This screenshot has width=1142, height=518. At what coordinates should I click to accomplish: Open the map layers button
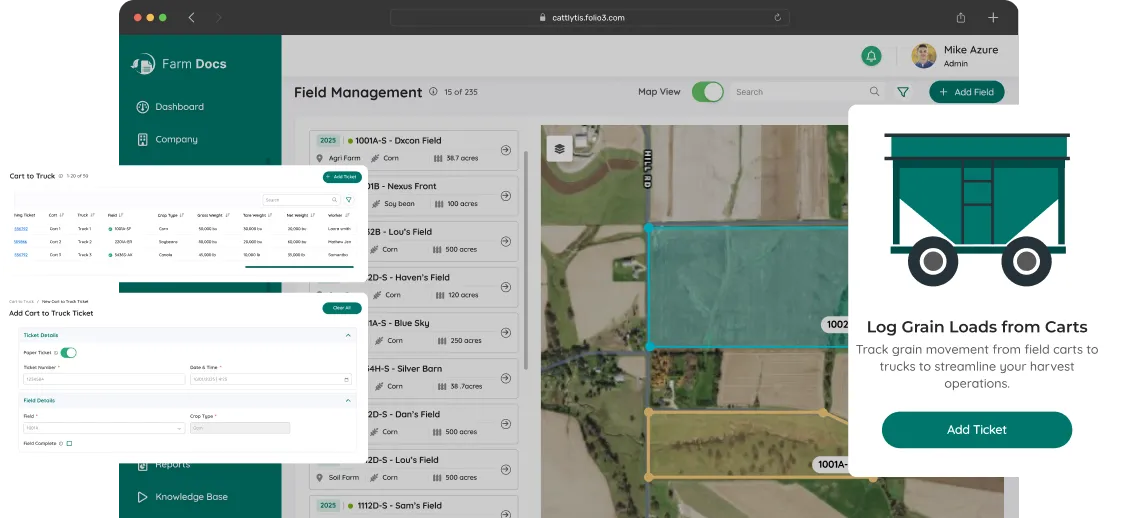point(559,148)
